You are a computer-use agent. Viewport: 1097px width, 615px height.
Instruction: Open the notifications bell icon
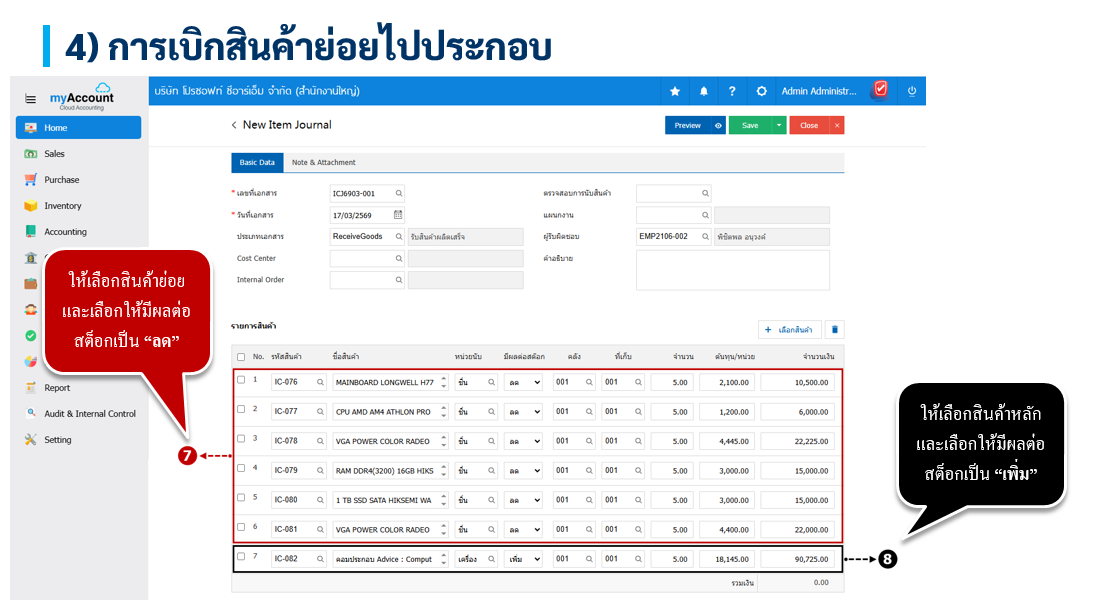click(704, 91)
